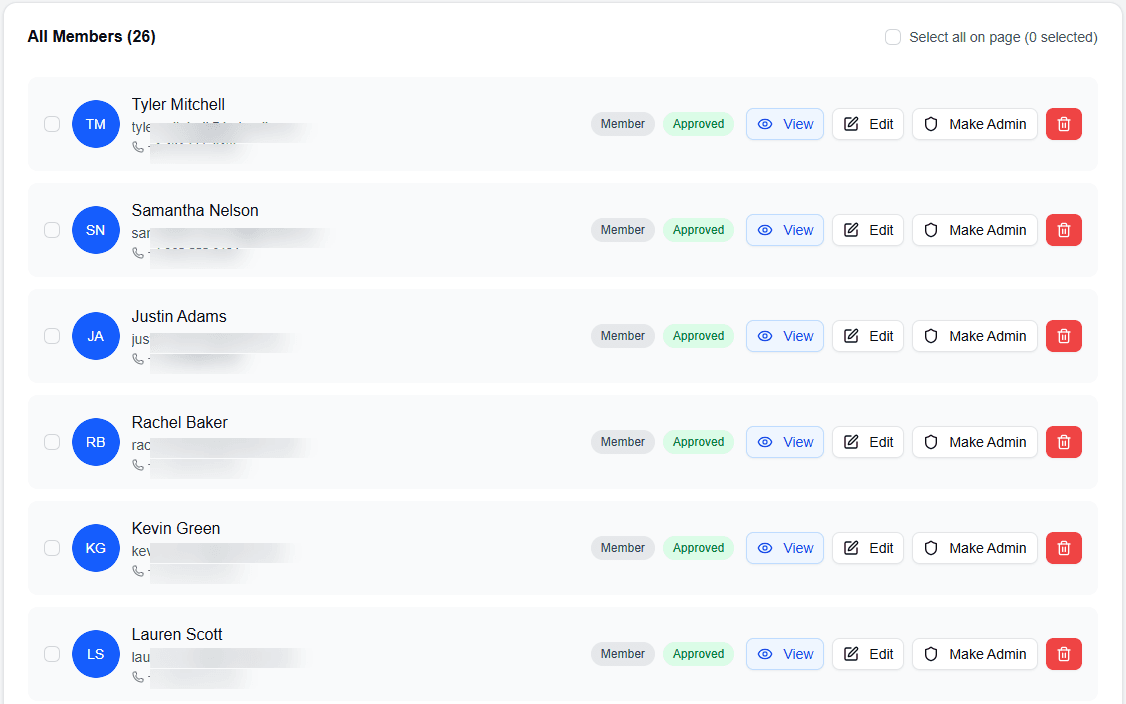Click the Member badge on Rachel Baker's row
The height and width of the screenshot is (704, 1126).
622,442
